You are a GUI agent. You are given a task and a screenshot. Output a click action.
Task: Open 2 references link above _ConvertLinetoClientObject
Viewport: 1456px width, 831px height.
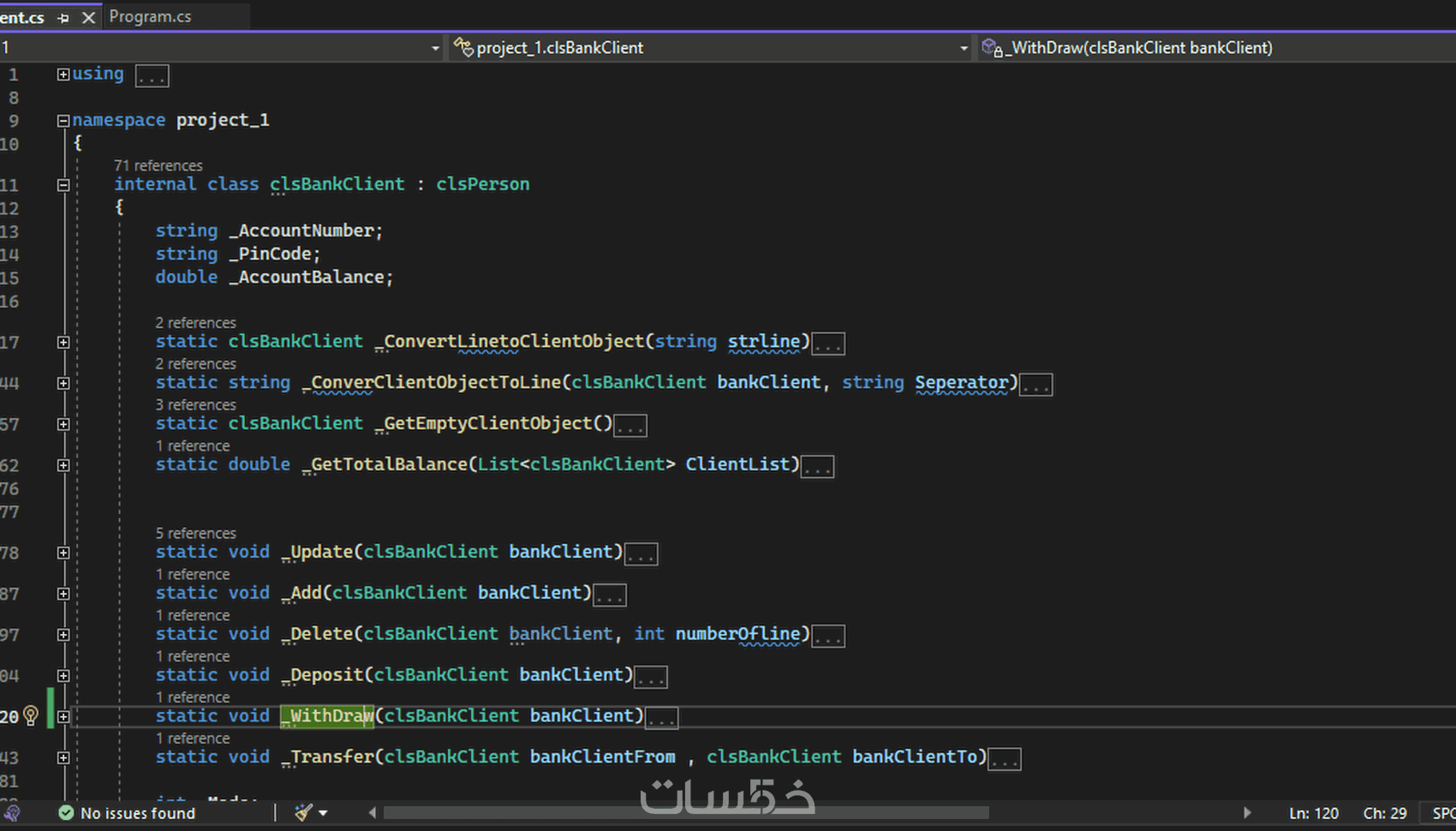(195, 322)
